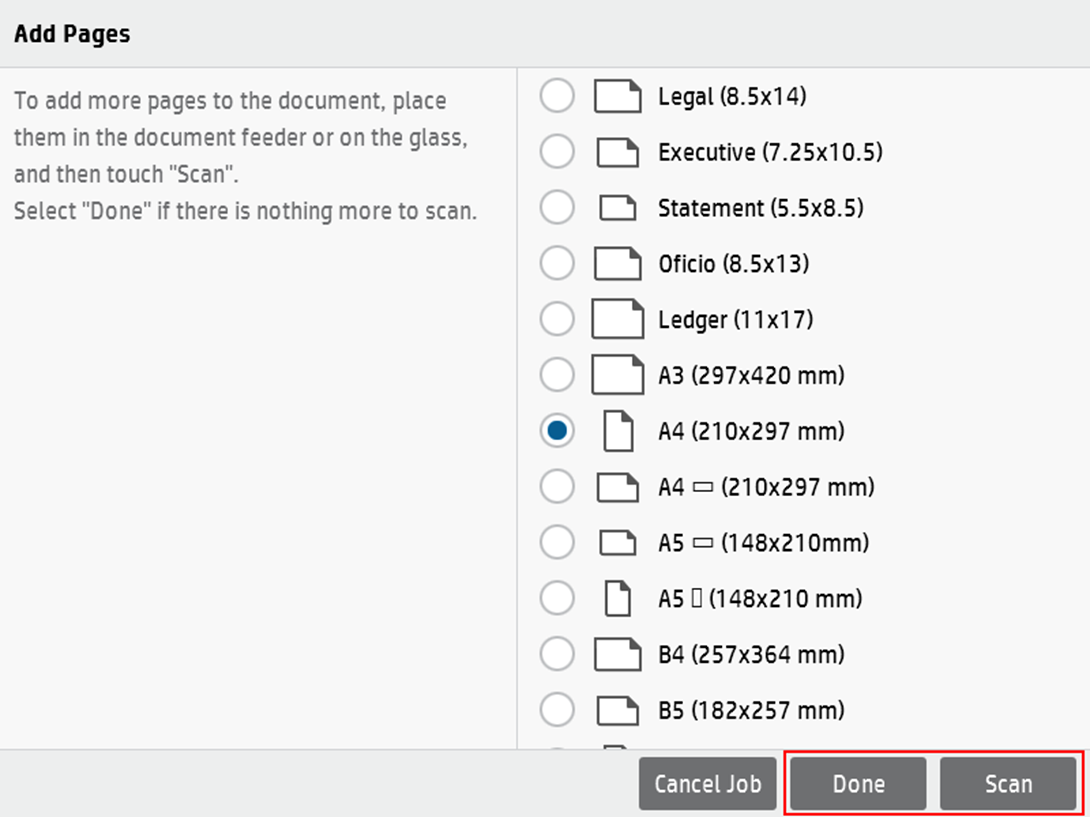This screenshot has height=817, width=1090.
Task: Select the A3 (297x420 mm) radio button
Action: [x=557, y=376]
